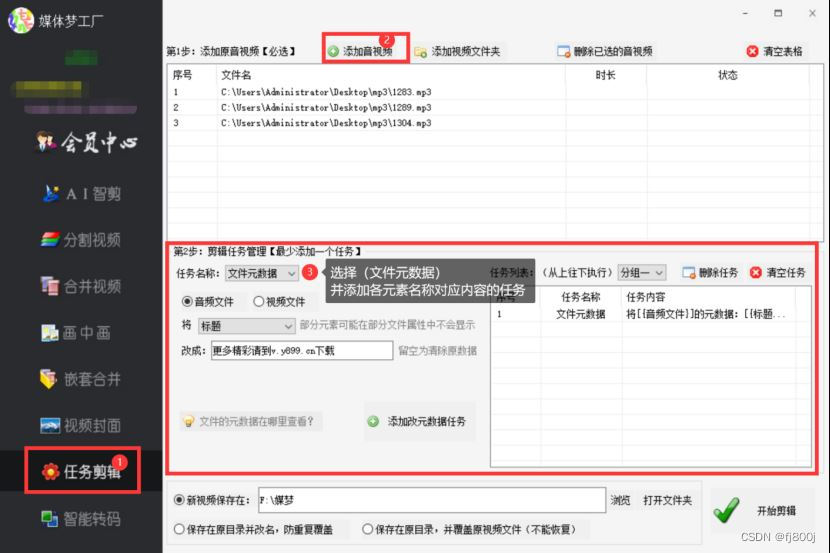Click 删除任务 button text
830x553 pixels.
coord(718,273)
